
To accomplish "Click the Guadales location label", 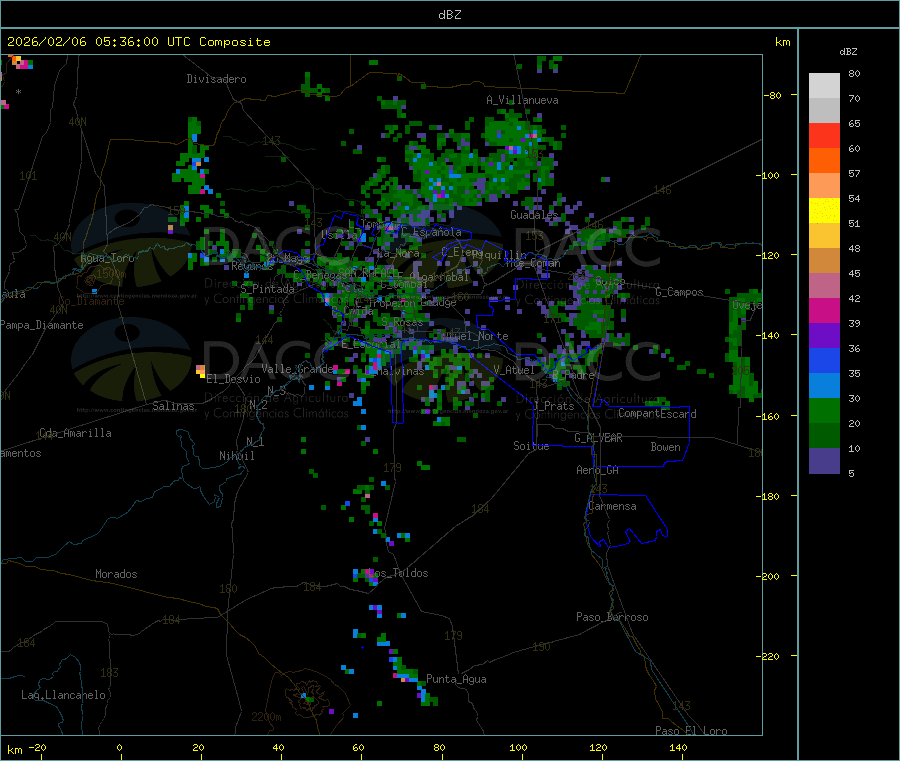I will [534, 215].
